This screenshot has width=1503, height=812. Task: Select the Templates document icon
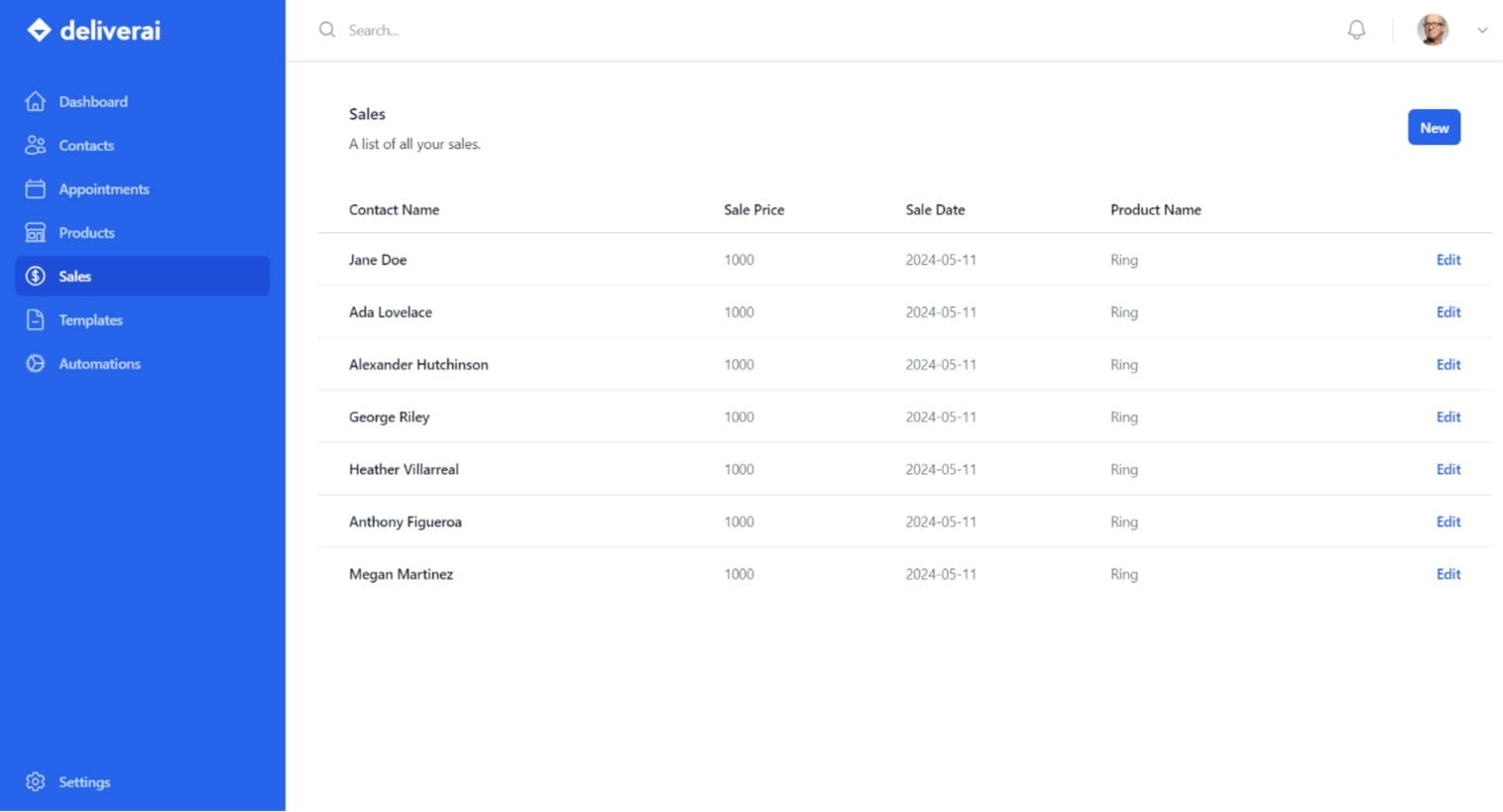point(35,319)
